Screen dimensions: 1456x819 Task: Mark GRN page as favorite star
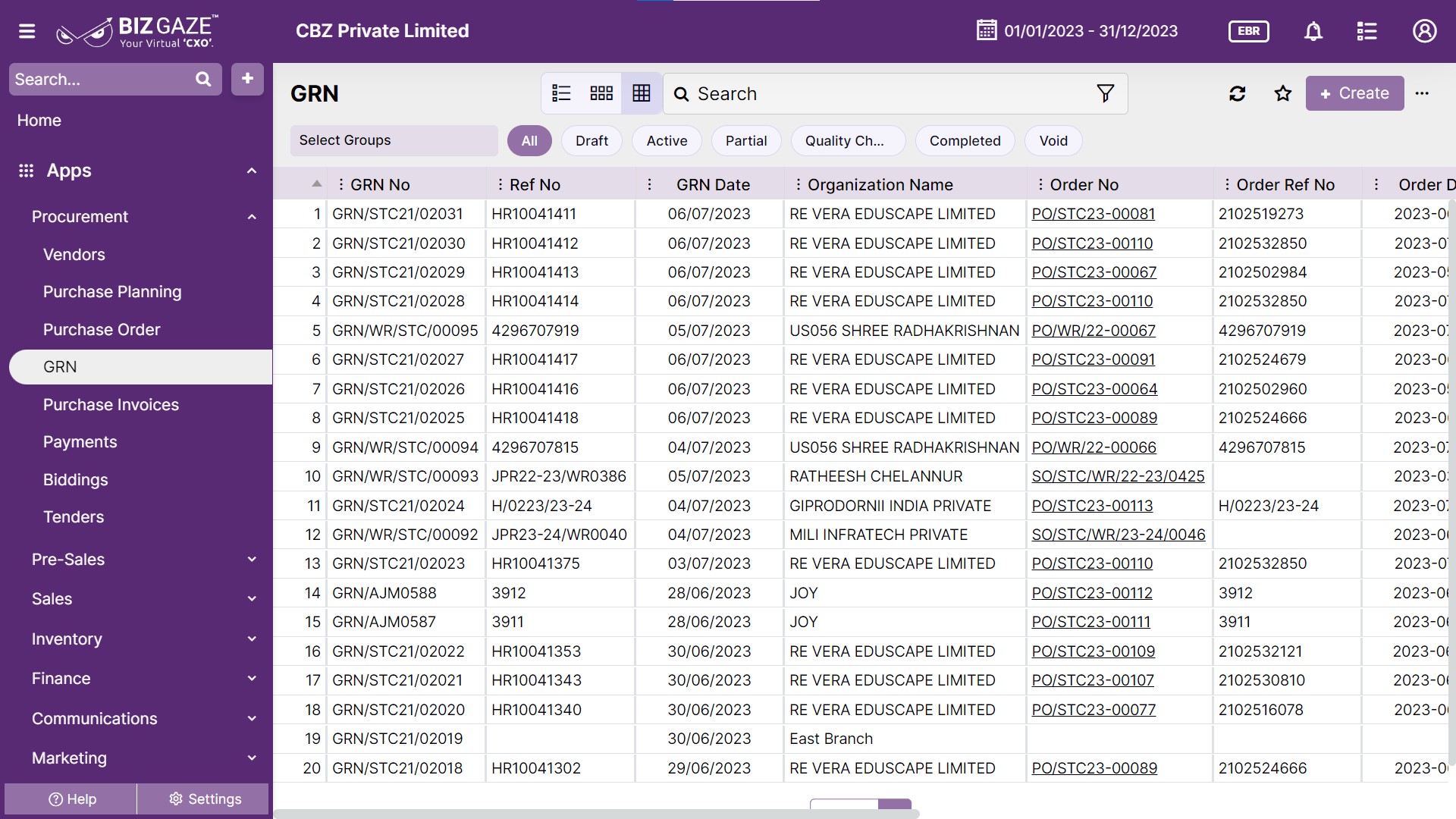click(x=1283, y=93)
